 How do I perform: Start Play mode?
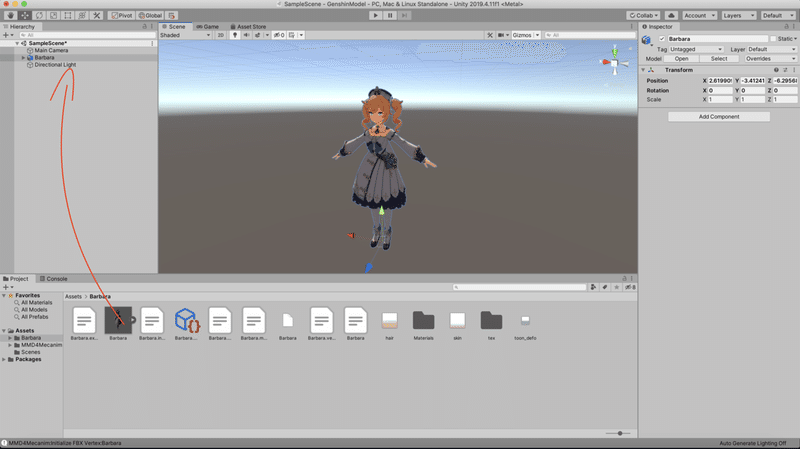pyautogui.click(x=376, y=15)
